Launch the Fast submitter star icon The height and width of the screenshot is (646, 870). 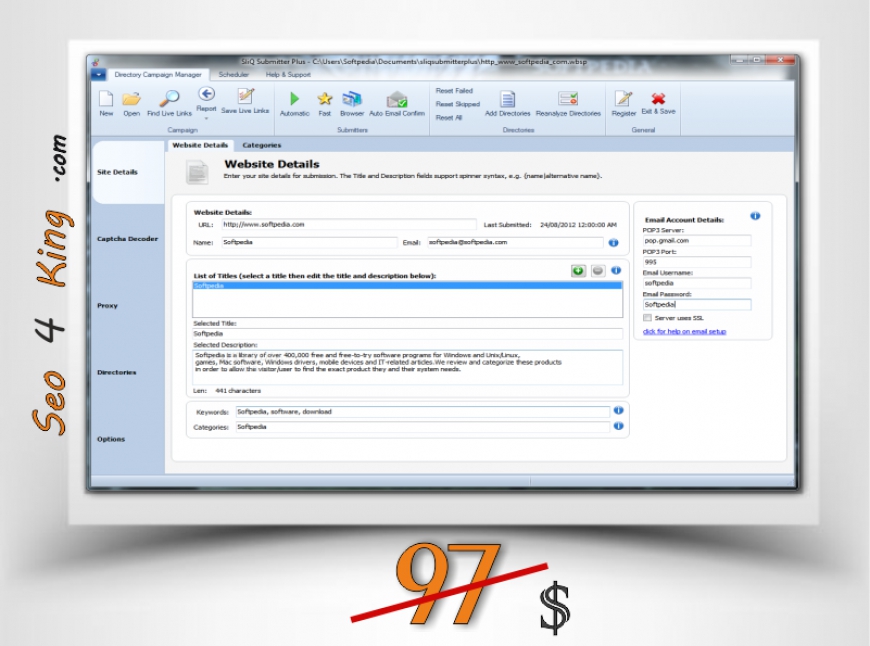[325, 99]
